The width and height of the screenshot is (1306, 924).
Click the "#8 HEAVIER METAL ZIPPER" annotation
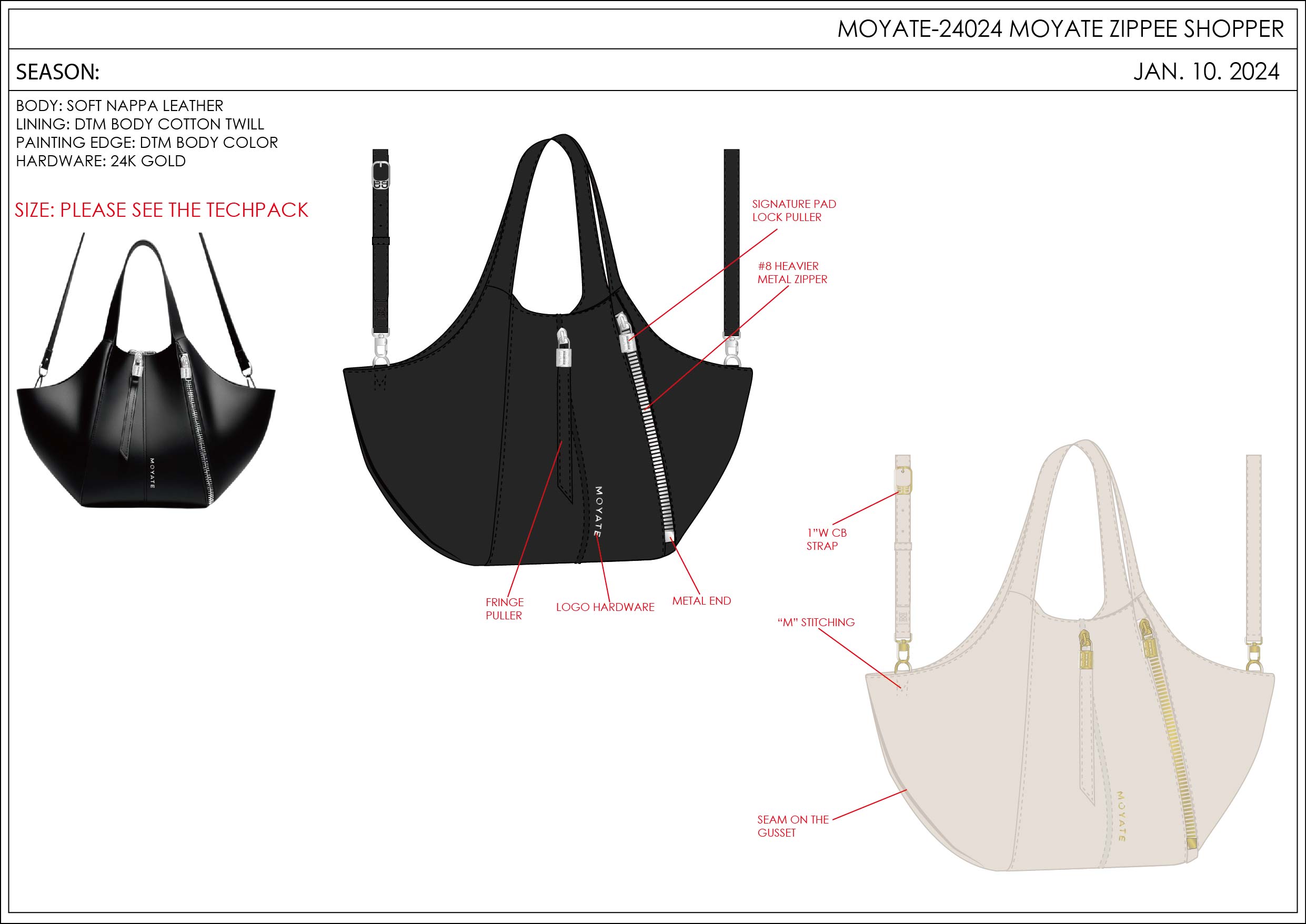pos(792,273)
